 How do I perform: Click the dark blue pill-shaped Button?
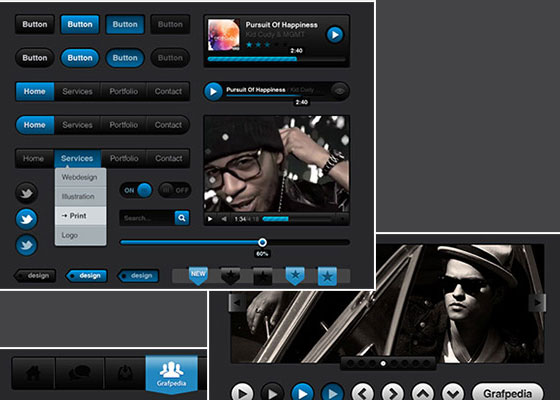click(x=125, y=58)
